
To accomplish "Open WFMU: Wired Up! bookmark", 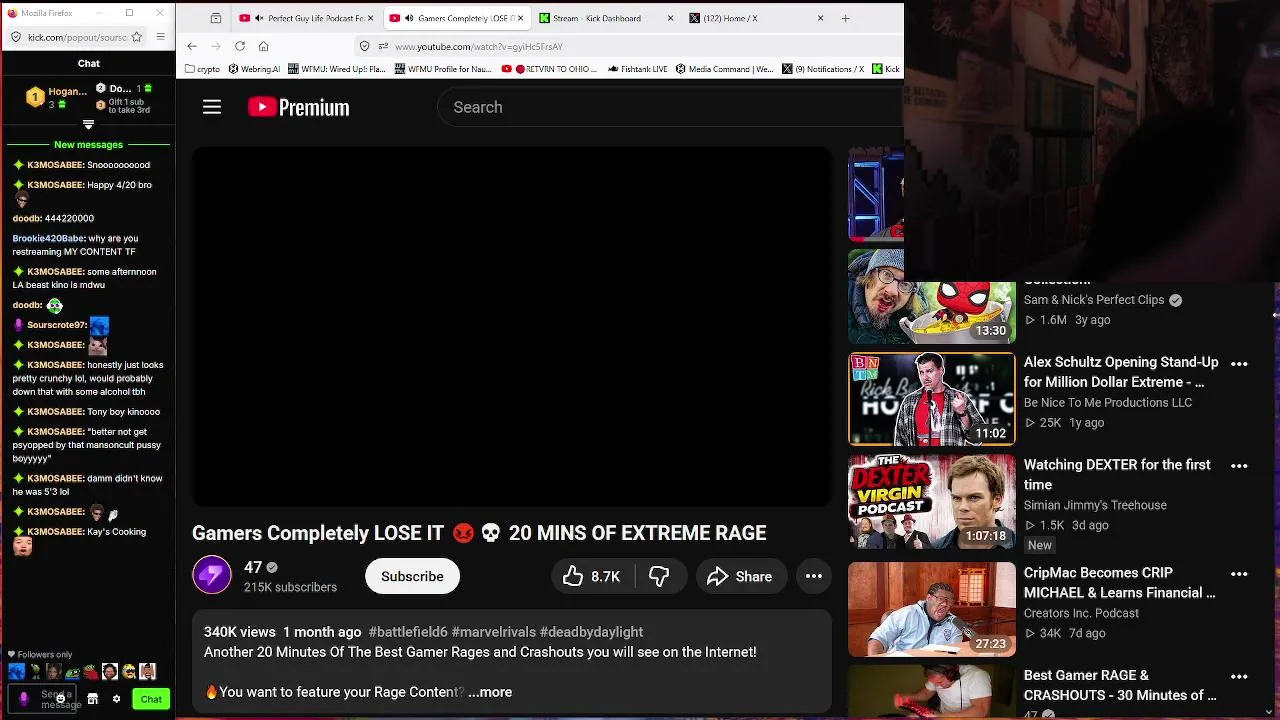I will coord(337,69).
